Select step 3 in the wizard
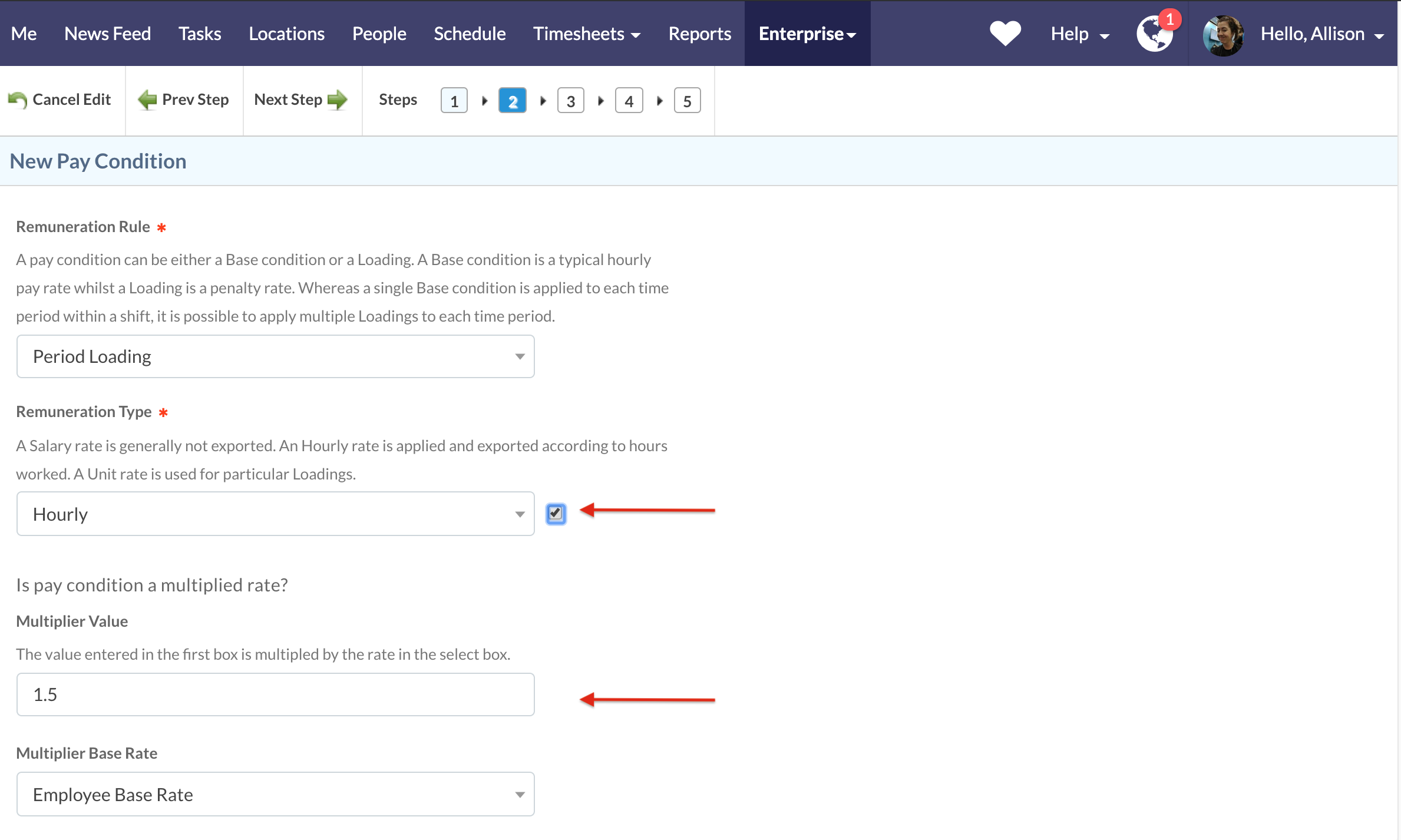Screen dimensions: 1401x840 point(570,101)
